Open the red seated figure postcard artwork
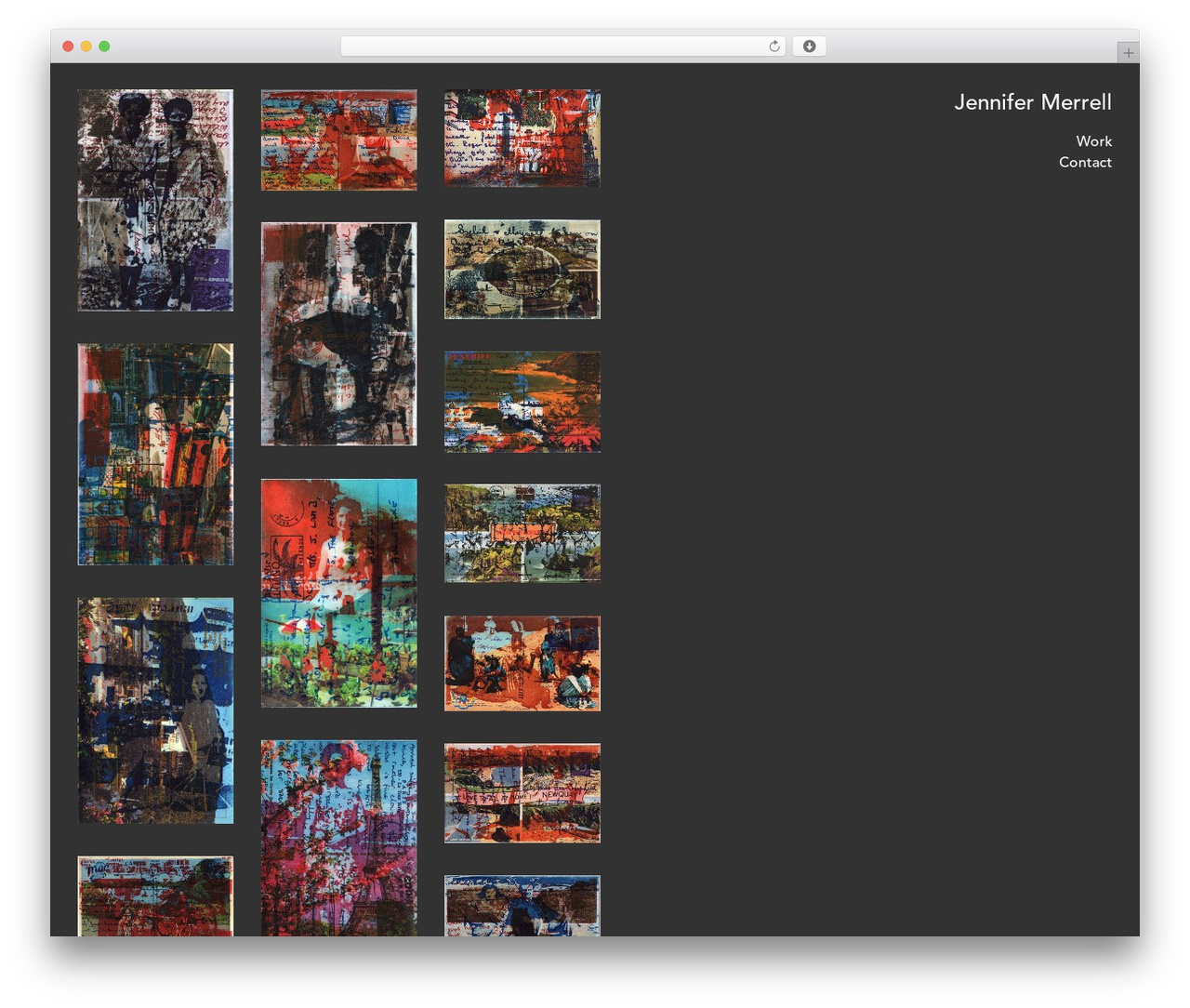The height and width of the screenshot is (1008, 1190). tap(338, 139)
